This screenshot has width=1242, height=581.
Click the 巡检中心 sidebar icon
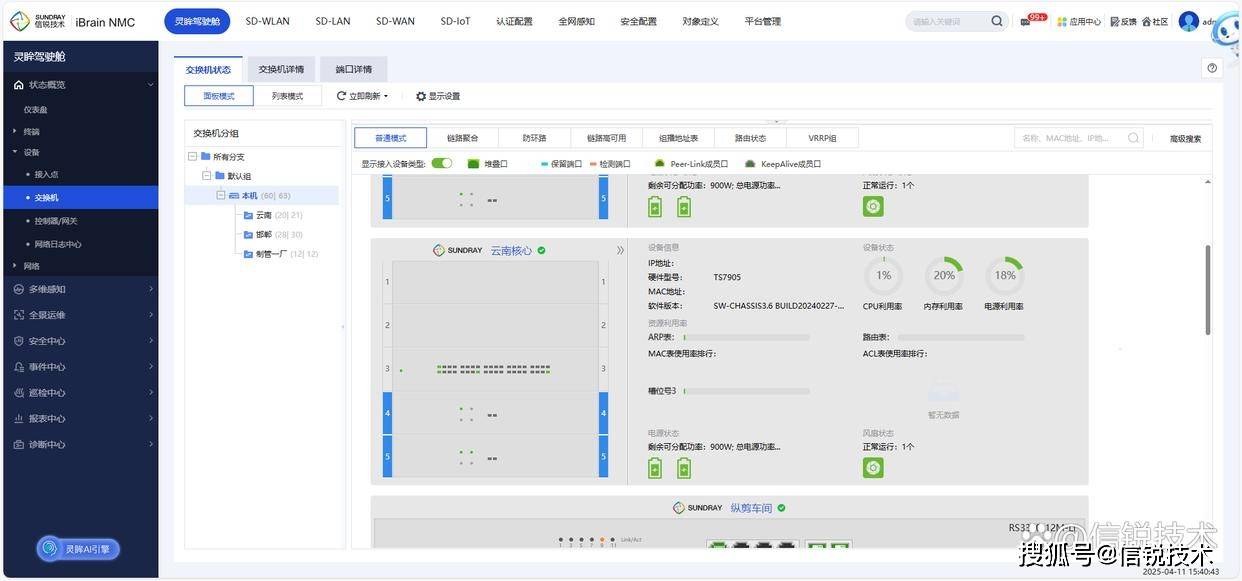[x=18, y=393]
